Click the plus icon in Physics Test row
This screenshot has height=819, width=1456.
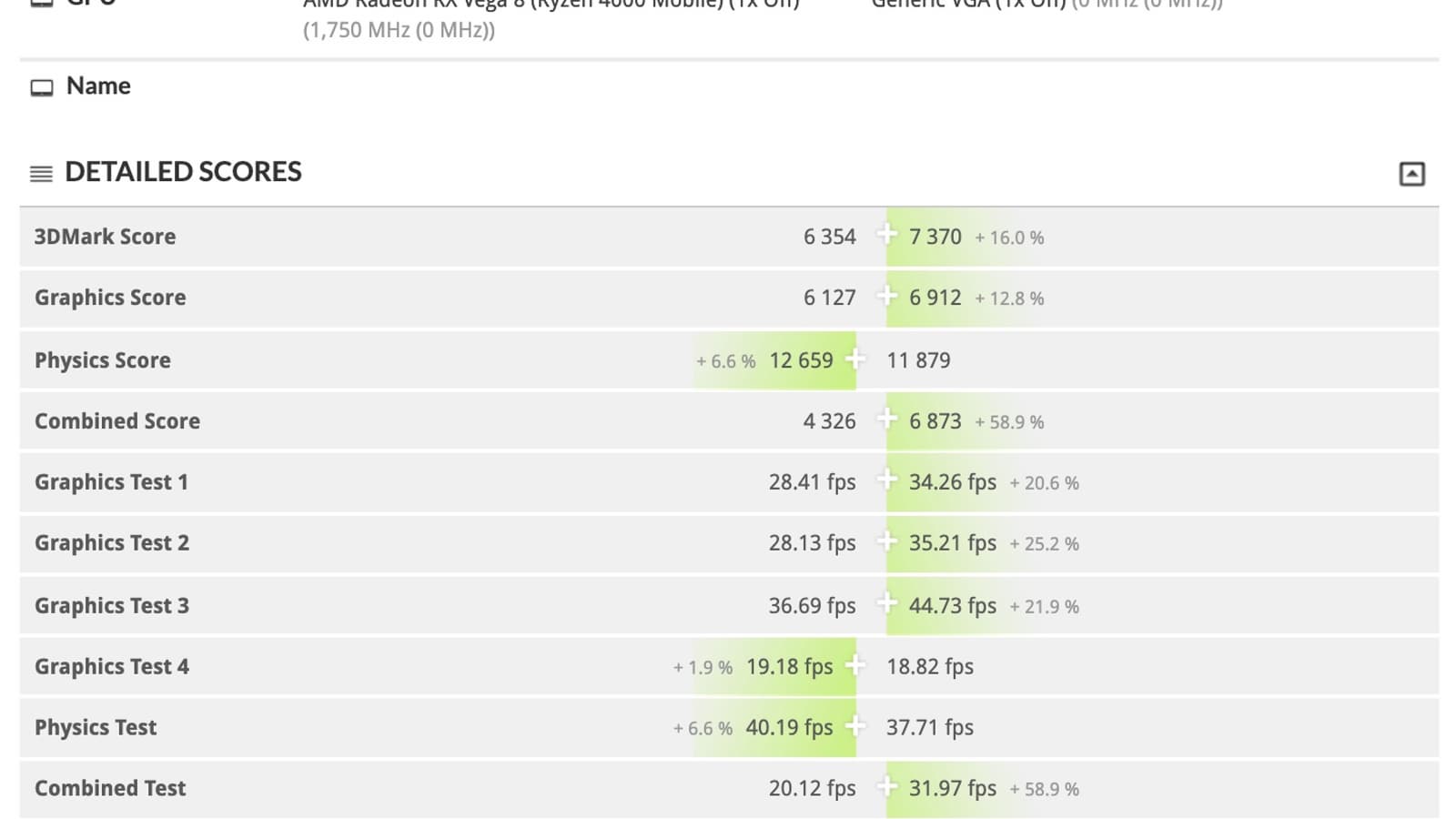tap(854, 726)
